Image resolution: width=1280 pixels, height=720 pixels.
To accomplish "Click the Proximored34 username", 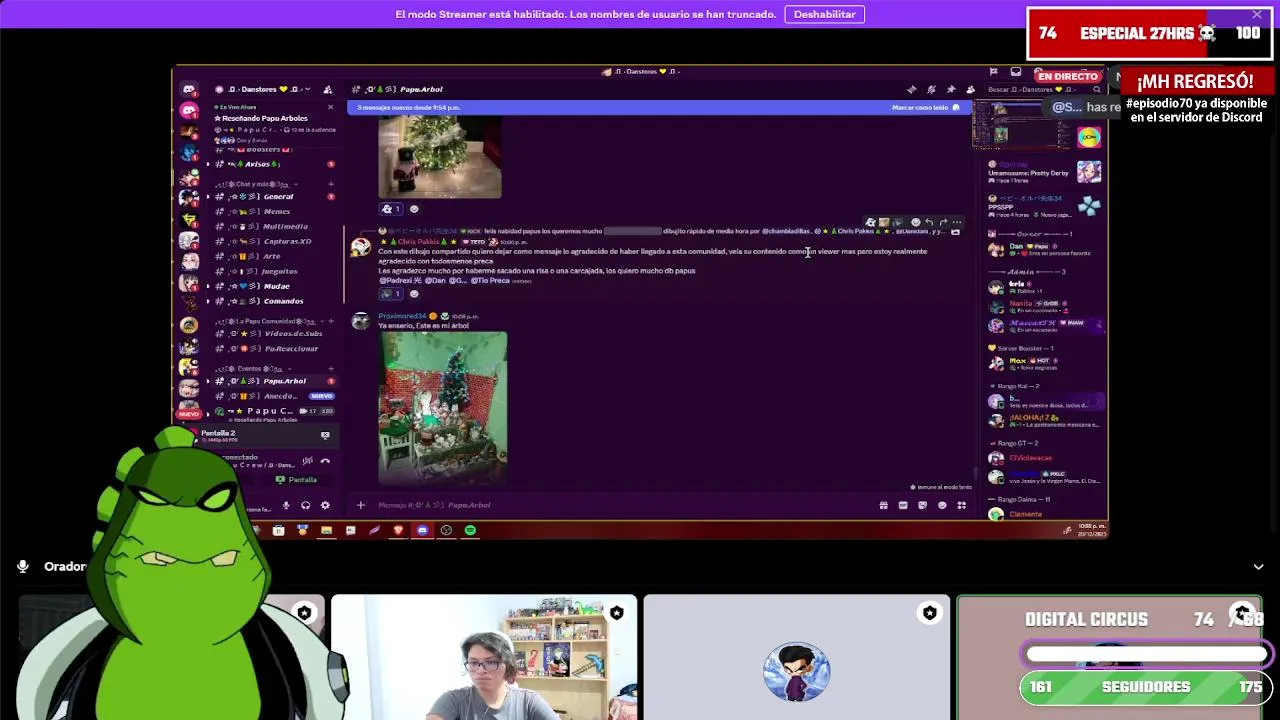I will tap(402, 316).
